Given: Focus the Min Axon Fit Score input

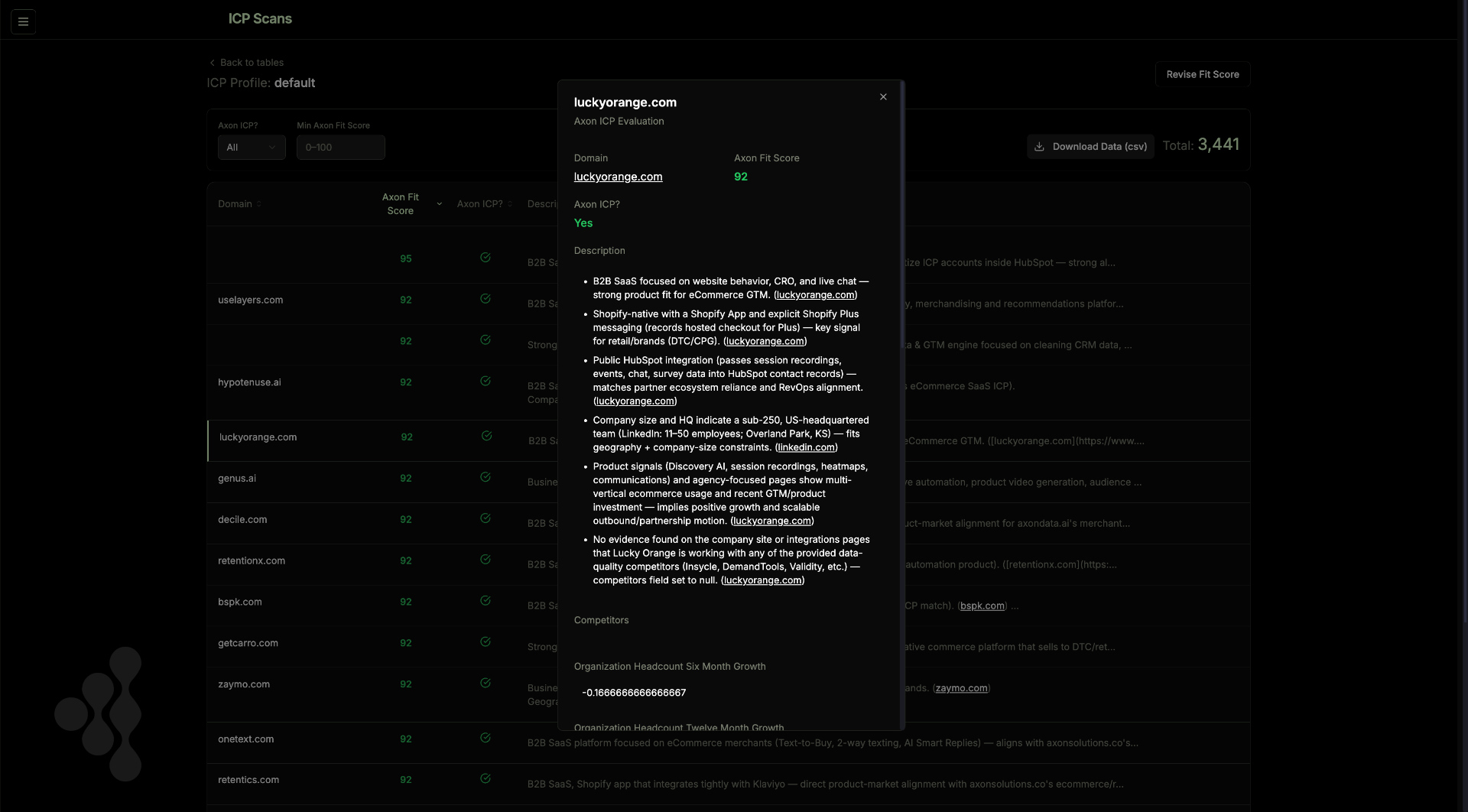Looking at the screenshot, I should 340,148.
